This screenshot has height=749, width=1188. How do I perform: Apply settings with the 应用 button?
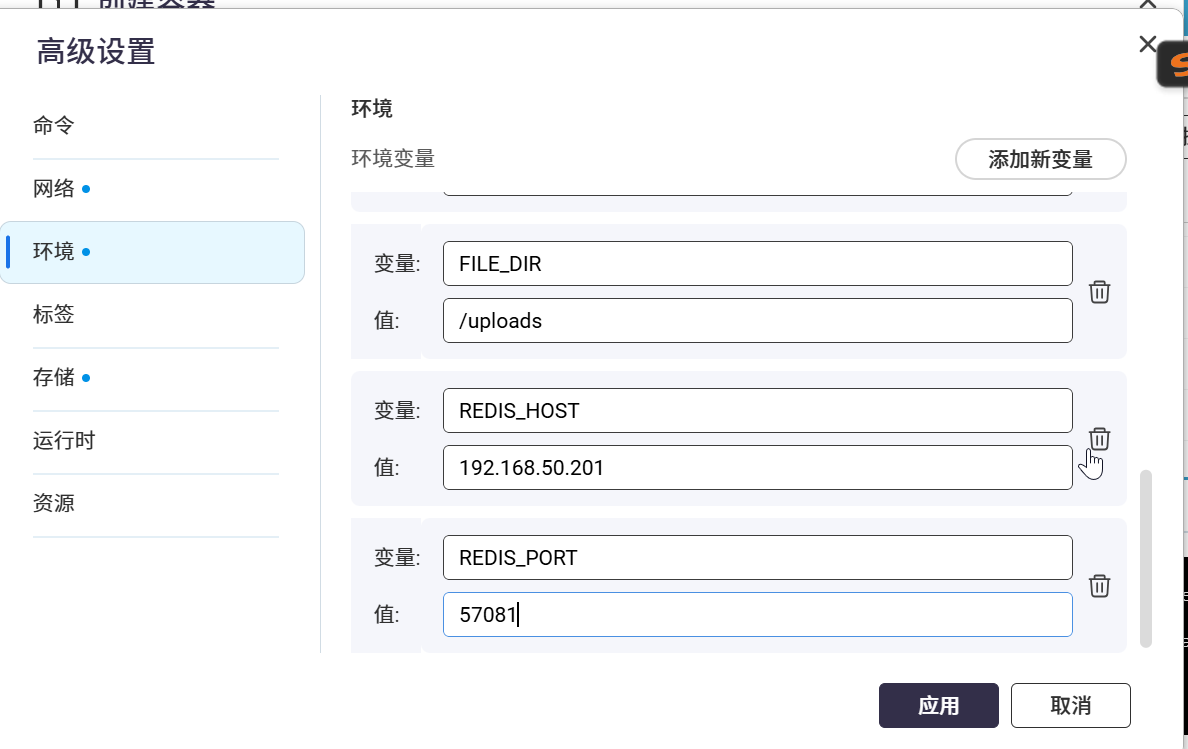pyautogui.click(x=938, y=706)
